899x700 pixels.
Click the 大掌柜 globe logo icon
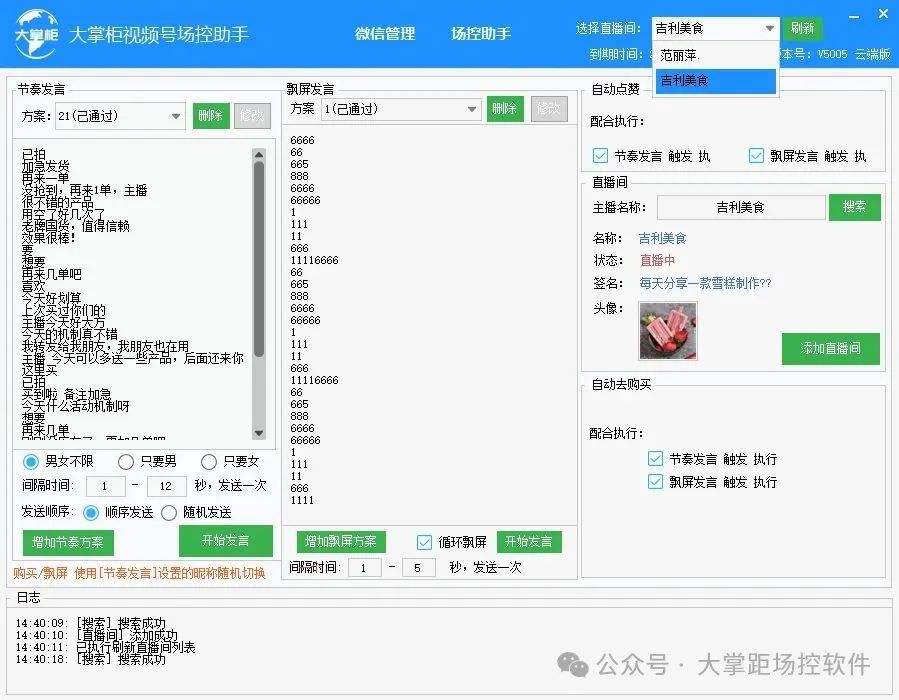(x=34, y=33)
